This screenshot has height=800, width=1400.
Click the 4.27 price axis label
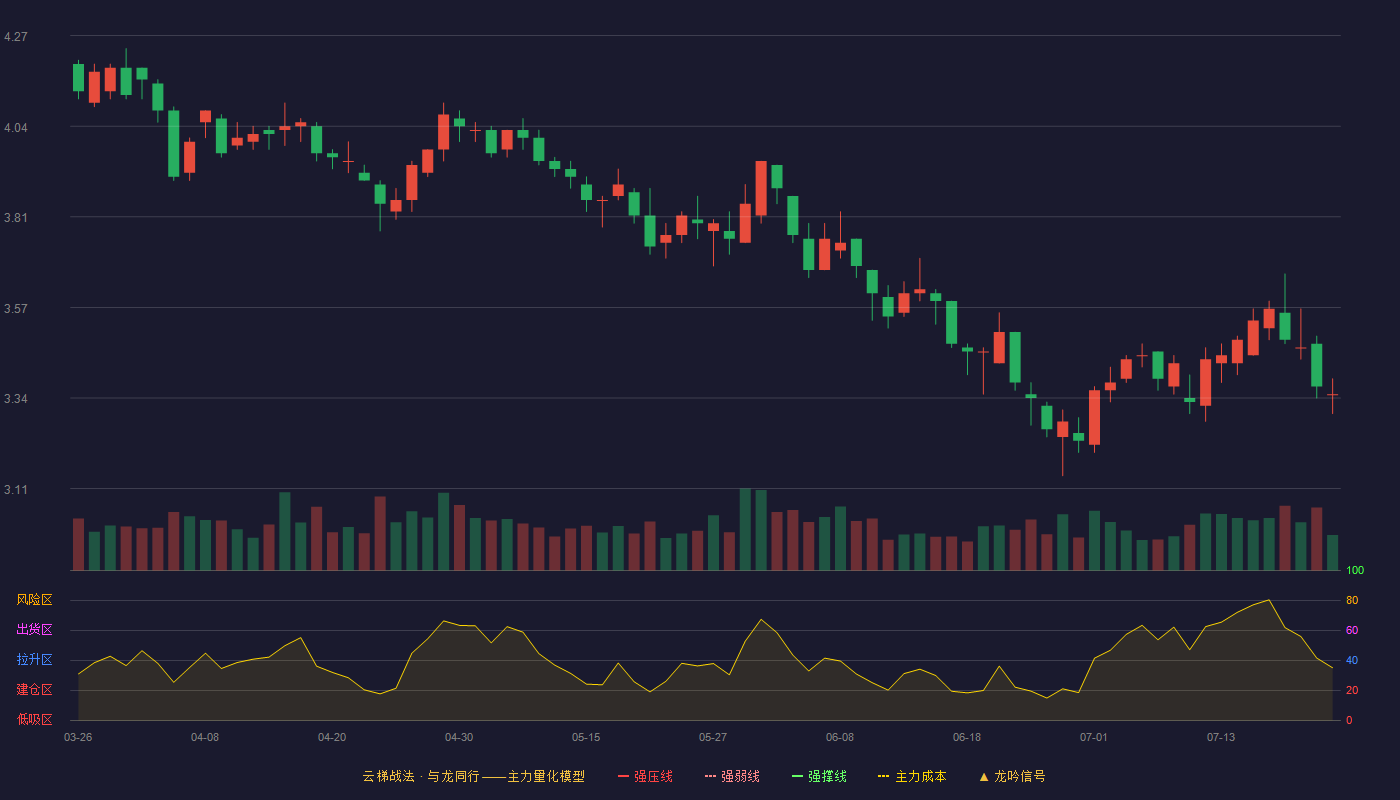point(16,37)
